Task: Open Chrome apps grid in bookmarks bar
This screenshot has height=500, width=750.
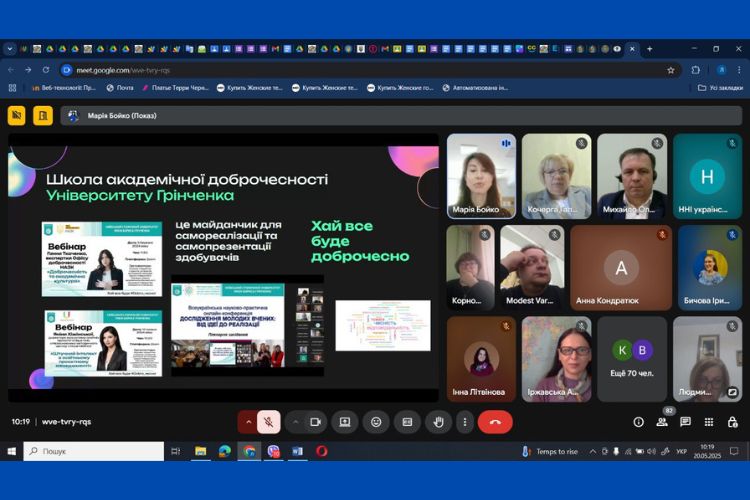Action: [x=12, y=88]
